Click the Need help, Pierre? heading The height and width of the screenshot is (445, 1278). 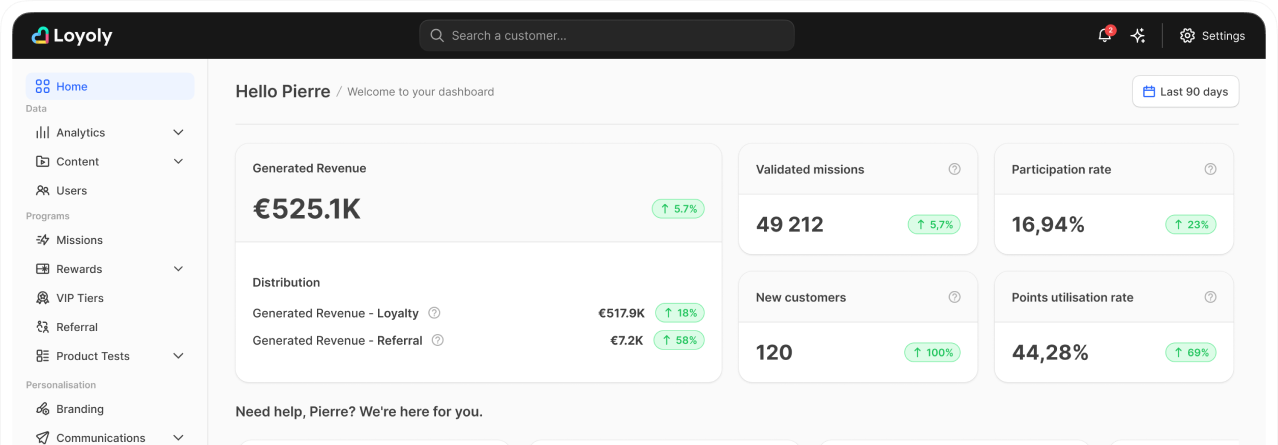point(359,411)
